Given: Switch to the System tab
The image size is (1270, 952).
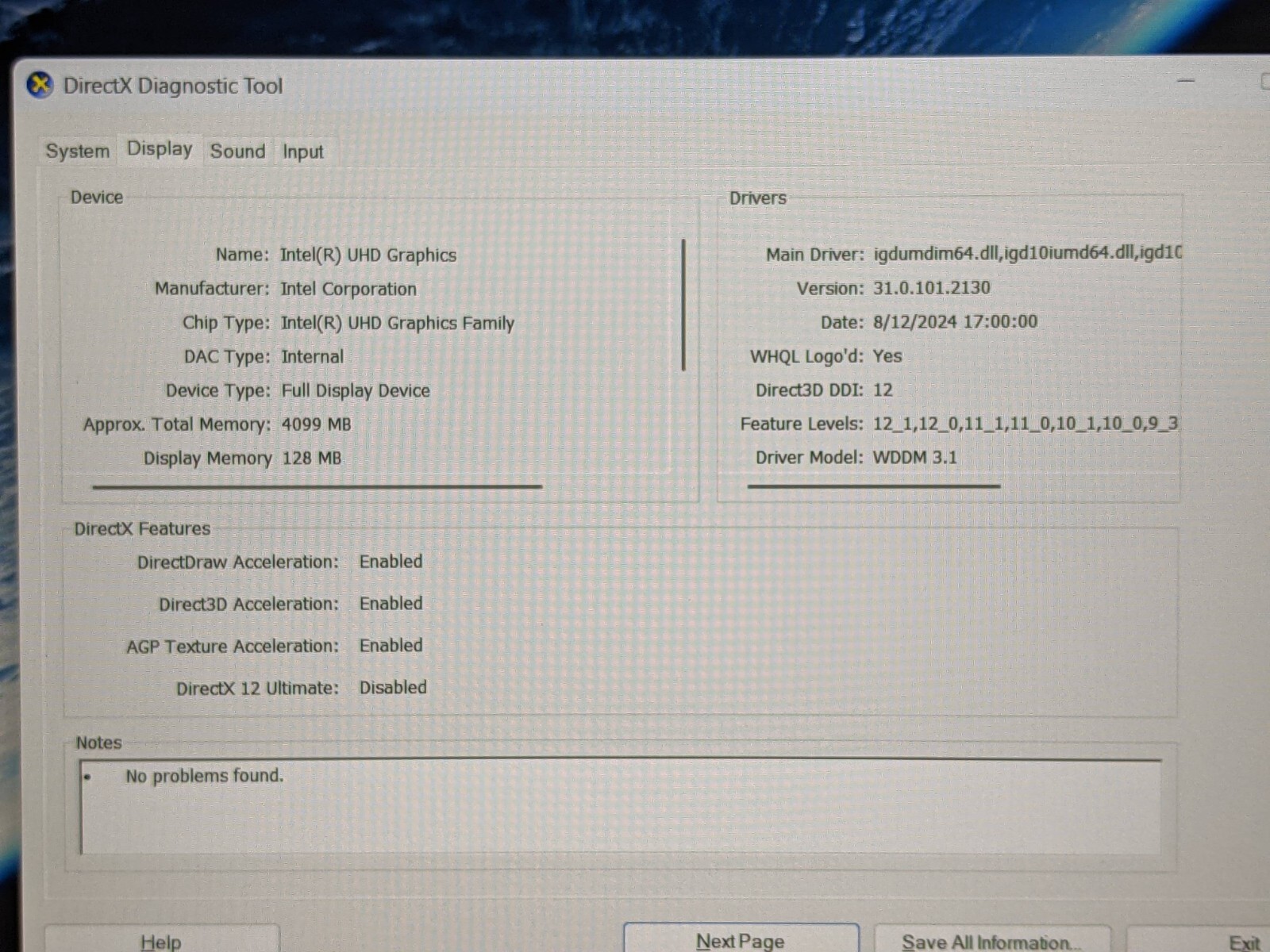Looking at the screenshot, I should 77,151.
